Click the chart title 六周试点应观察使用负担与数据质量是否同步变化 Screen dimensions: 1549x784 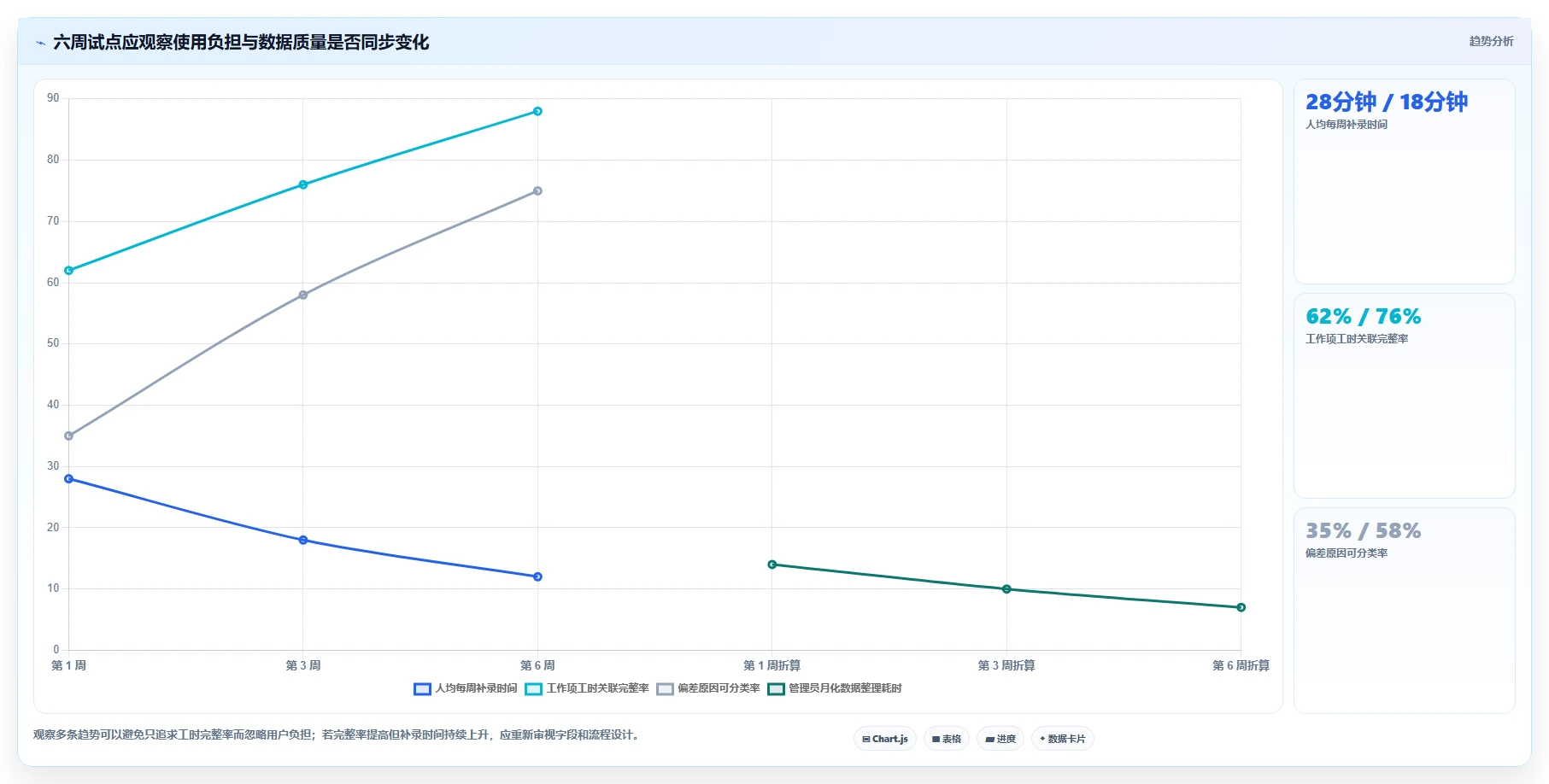pos(241,43)
